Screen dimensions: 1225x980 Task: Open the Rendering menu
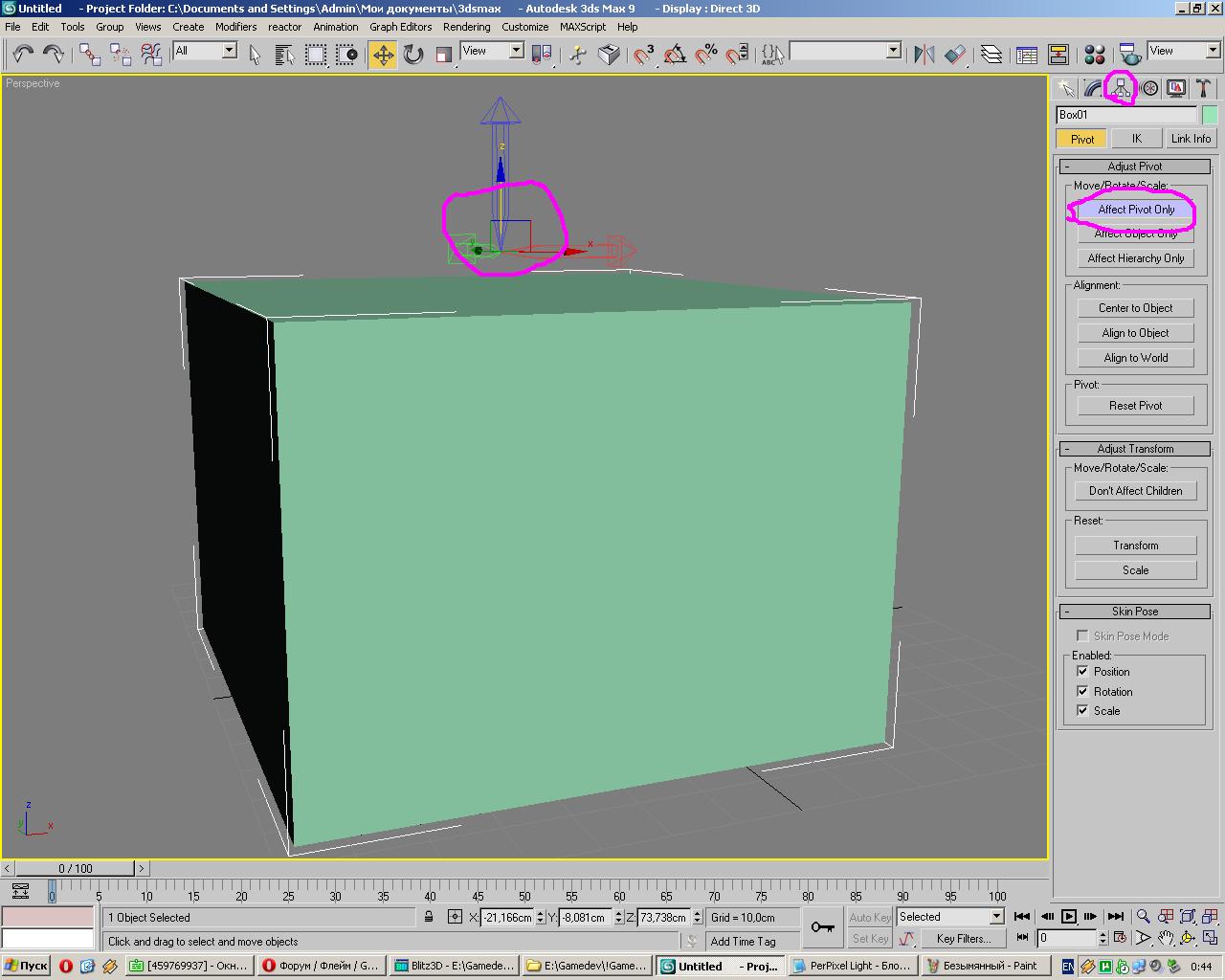click(x=466, y=27)
